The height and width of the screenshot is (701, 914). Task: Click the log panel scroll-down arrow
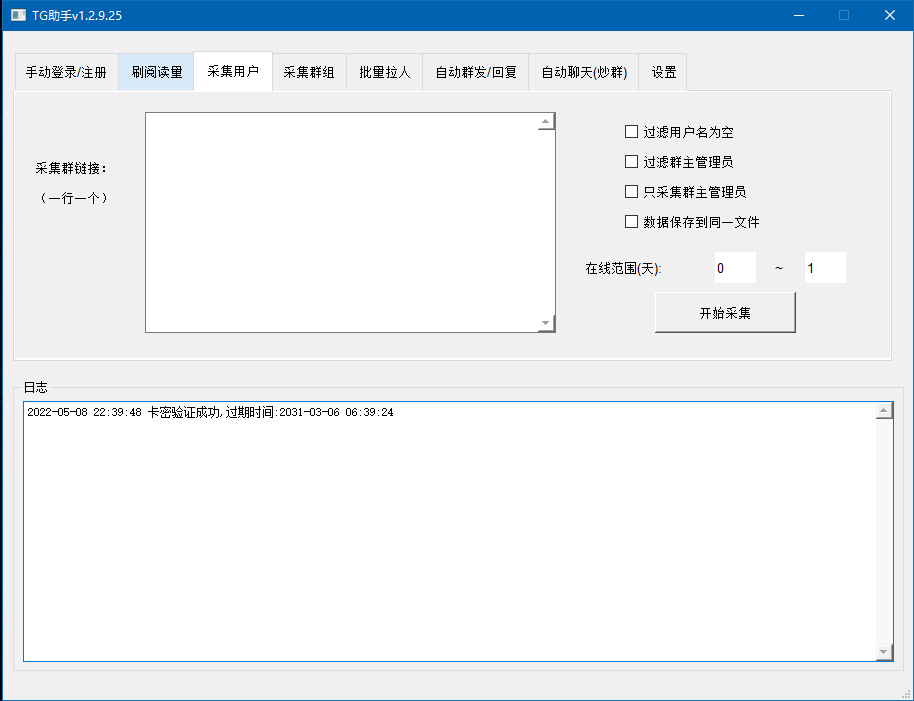point(884,652)
